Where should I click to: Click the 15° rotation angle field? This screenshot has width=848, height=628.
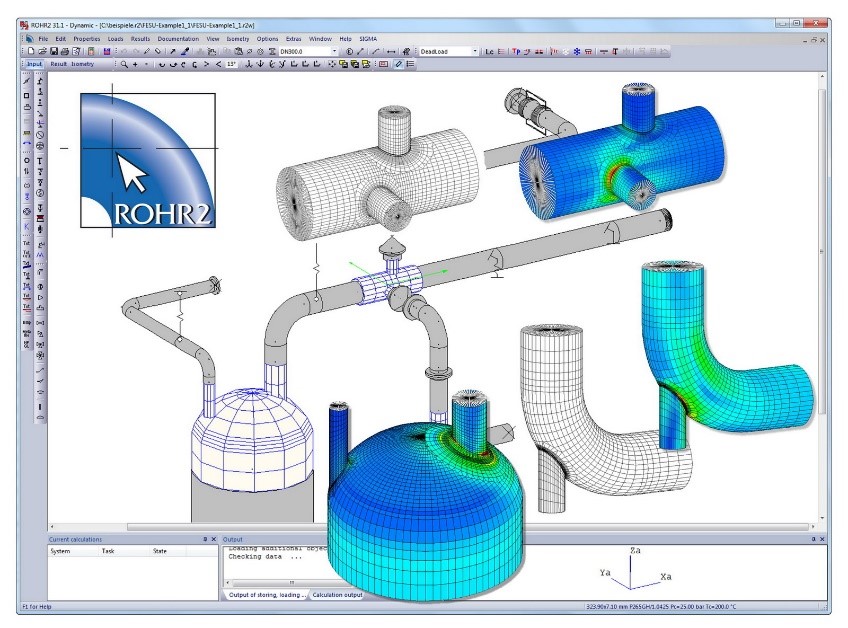231,64
